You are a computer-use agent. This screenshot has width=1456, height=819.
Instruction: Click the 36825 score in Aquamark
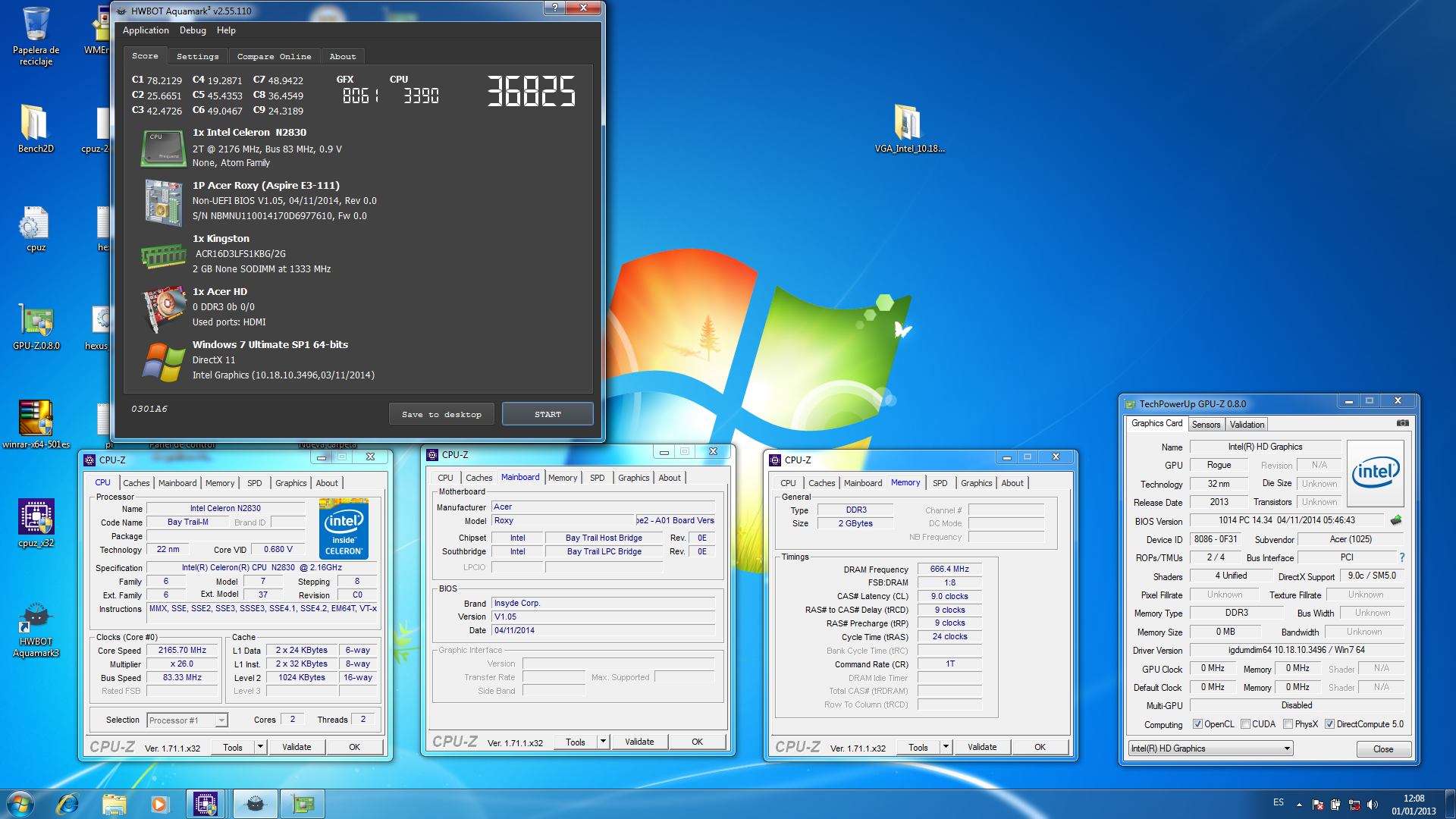coord(531,91)
